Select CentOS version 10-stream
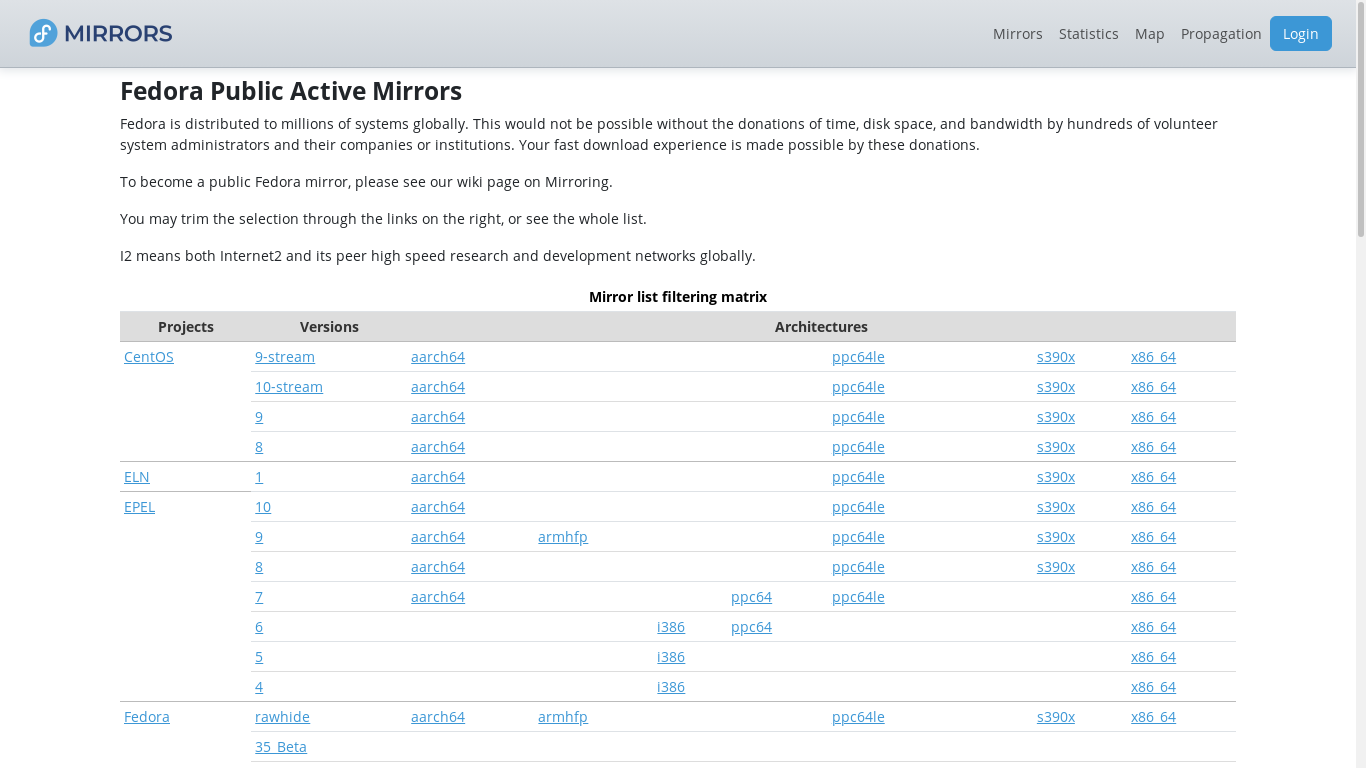Viewport: 1366px width, 768px height. coord(289,387)
